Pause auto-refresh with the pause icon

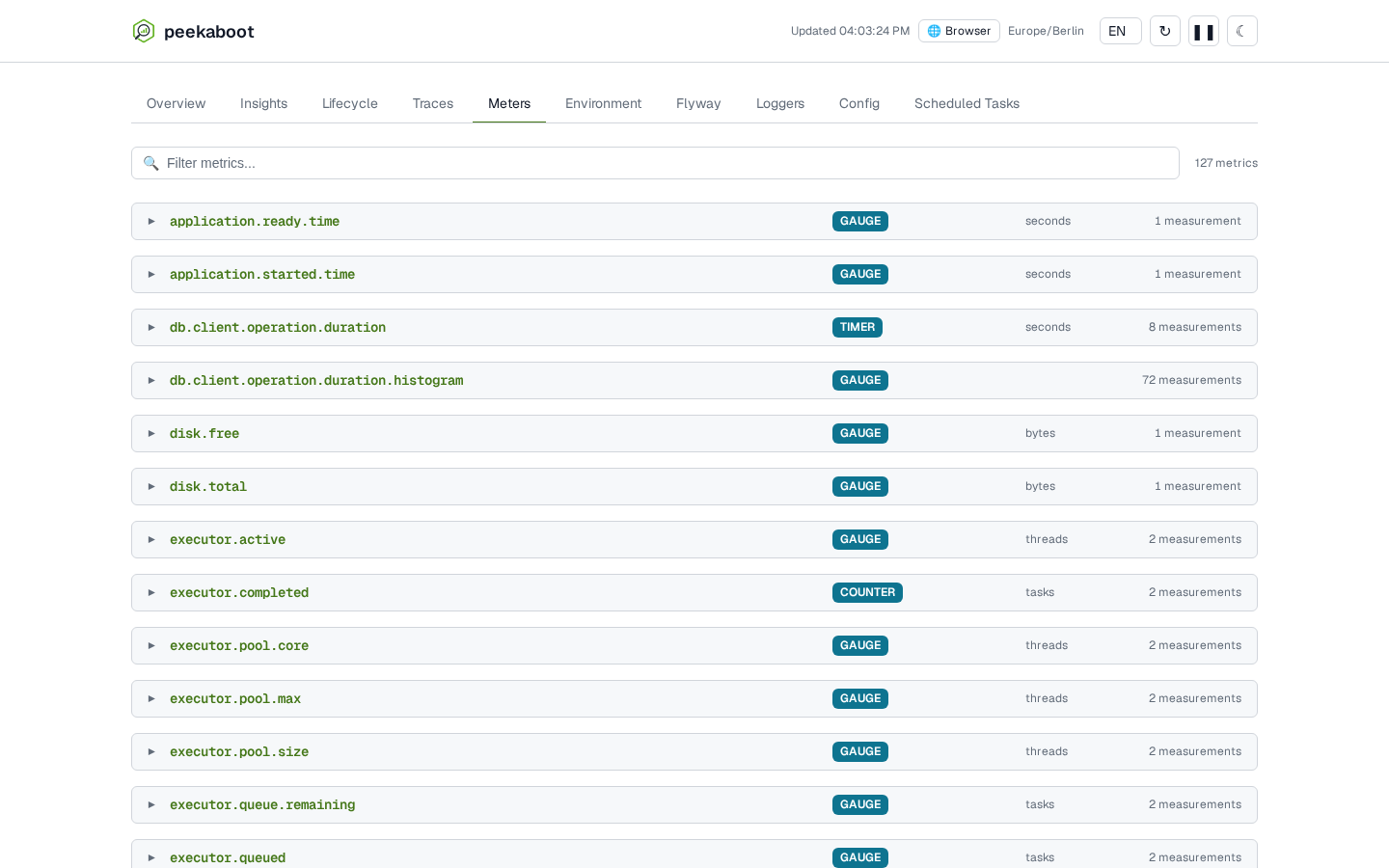[x=1204, y=31]
